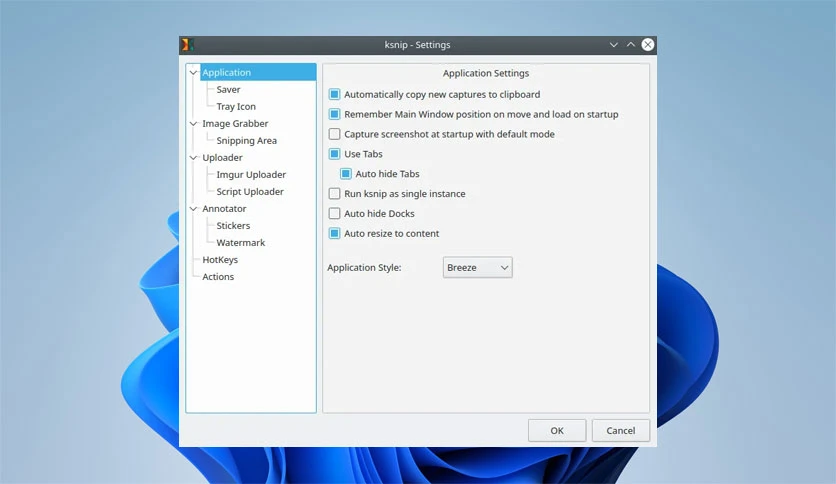Open the Stickers settings page
This screenshot has width=836, height=484.
pos(233,226)
